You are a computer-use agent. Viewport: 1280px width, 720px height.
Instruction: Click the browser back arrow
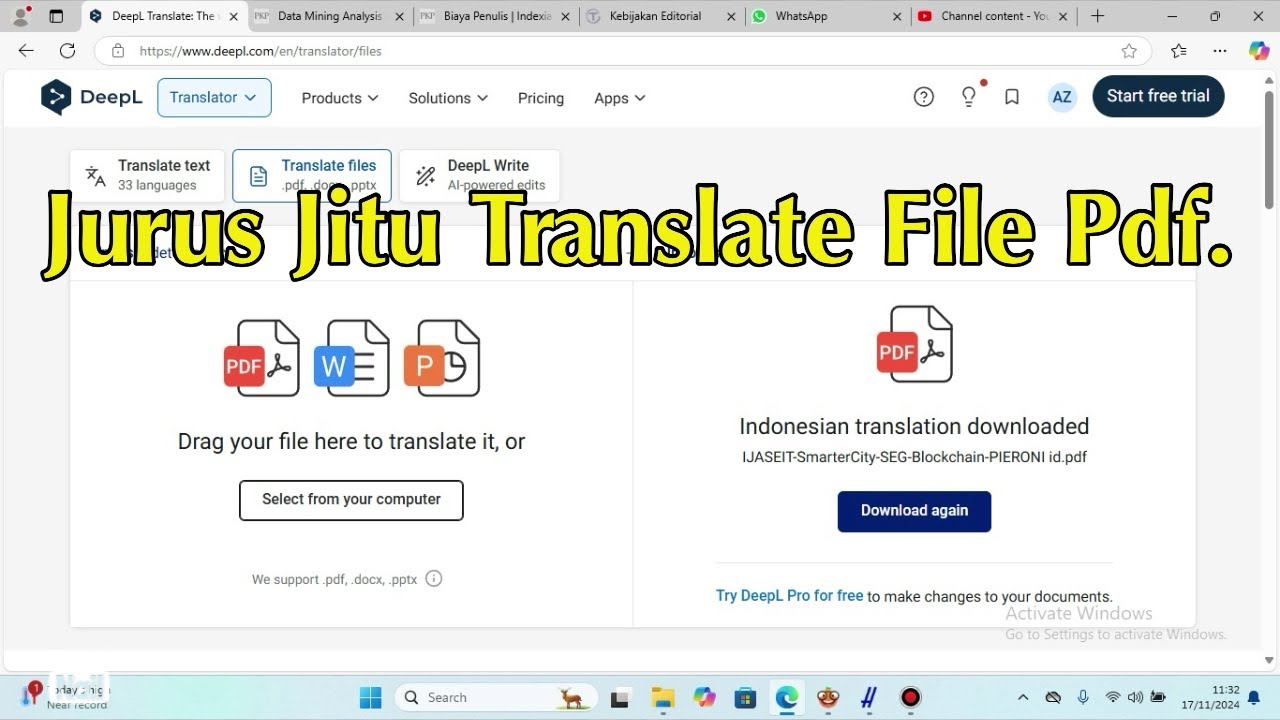click(x=26, y=51)
